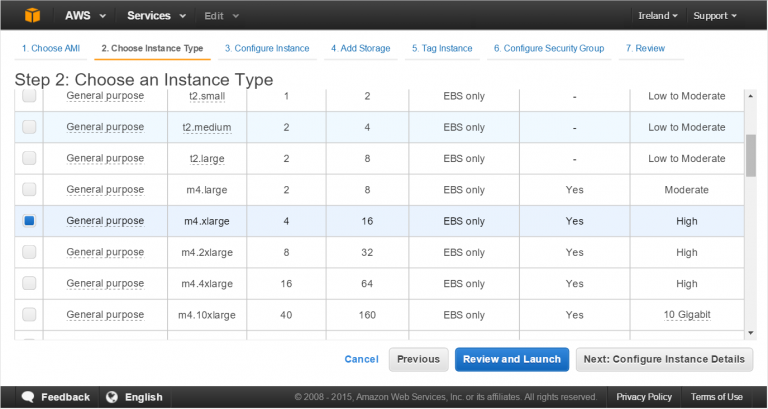Open the Feedback button in footer
The height and width of the screenshot is (409, 768).
point(56,397)
